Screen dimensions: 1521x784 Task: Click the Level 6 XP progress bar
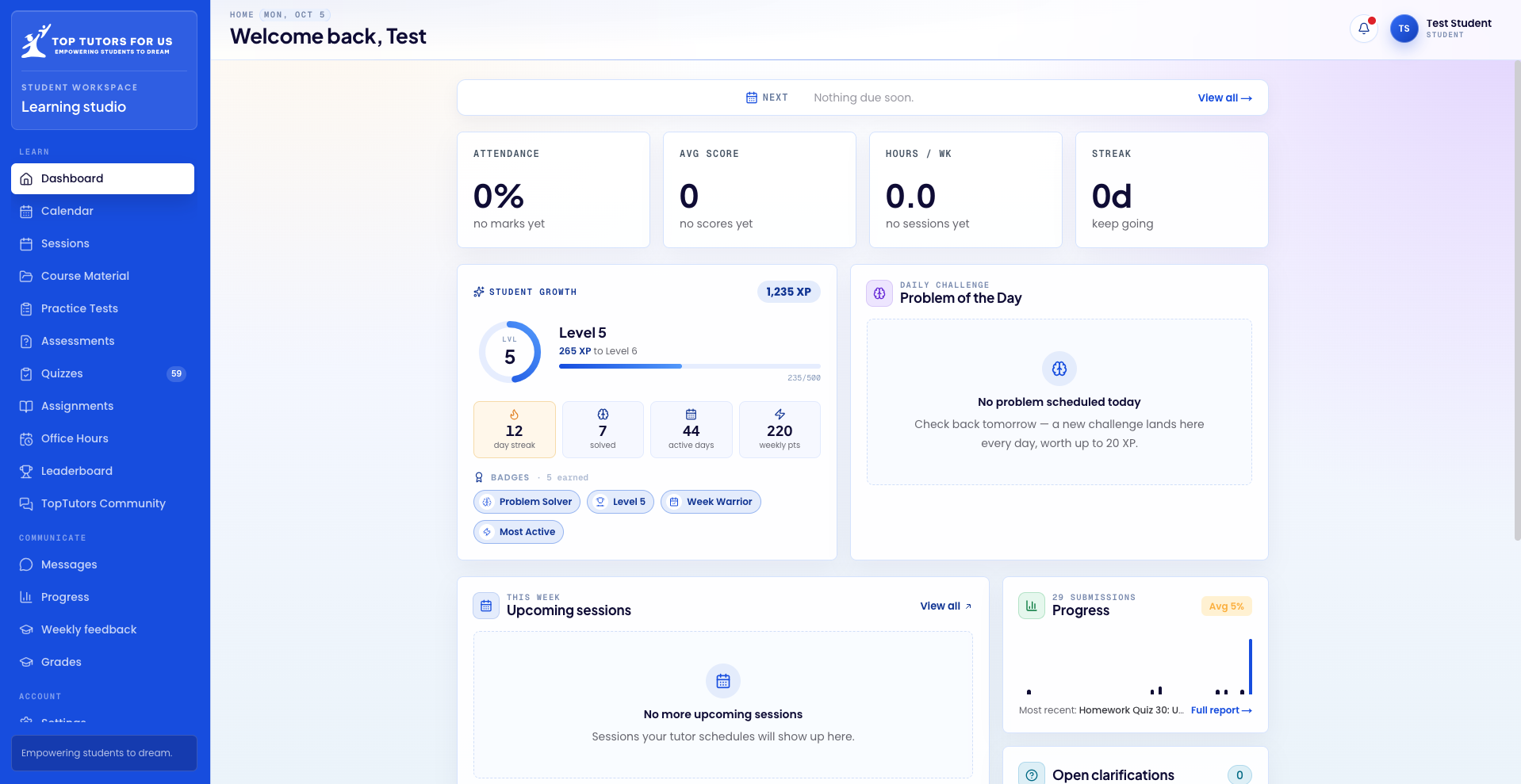click(689, 366)
